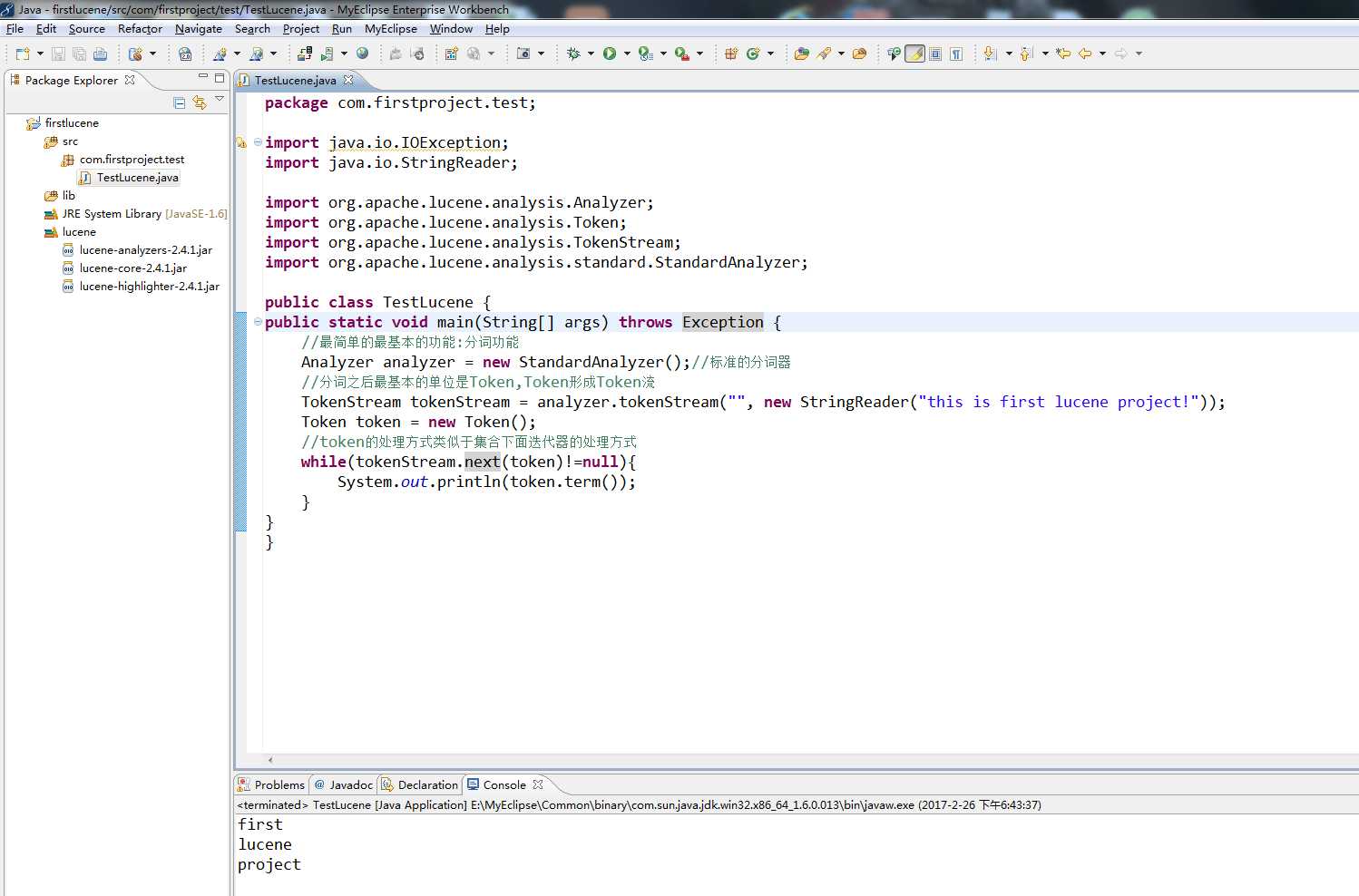This screenshot has height=896, width=1359.
Task: Switch to the Declaration tab
Action: pyautogui.click(x=420, y=784)
